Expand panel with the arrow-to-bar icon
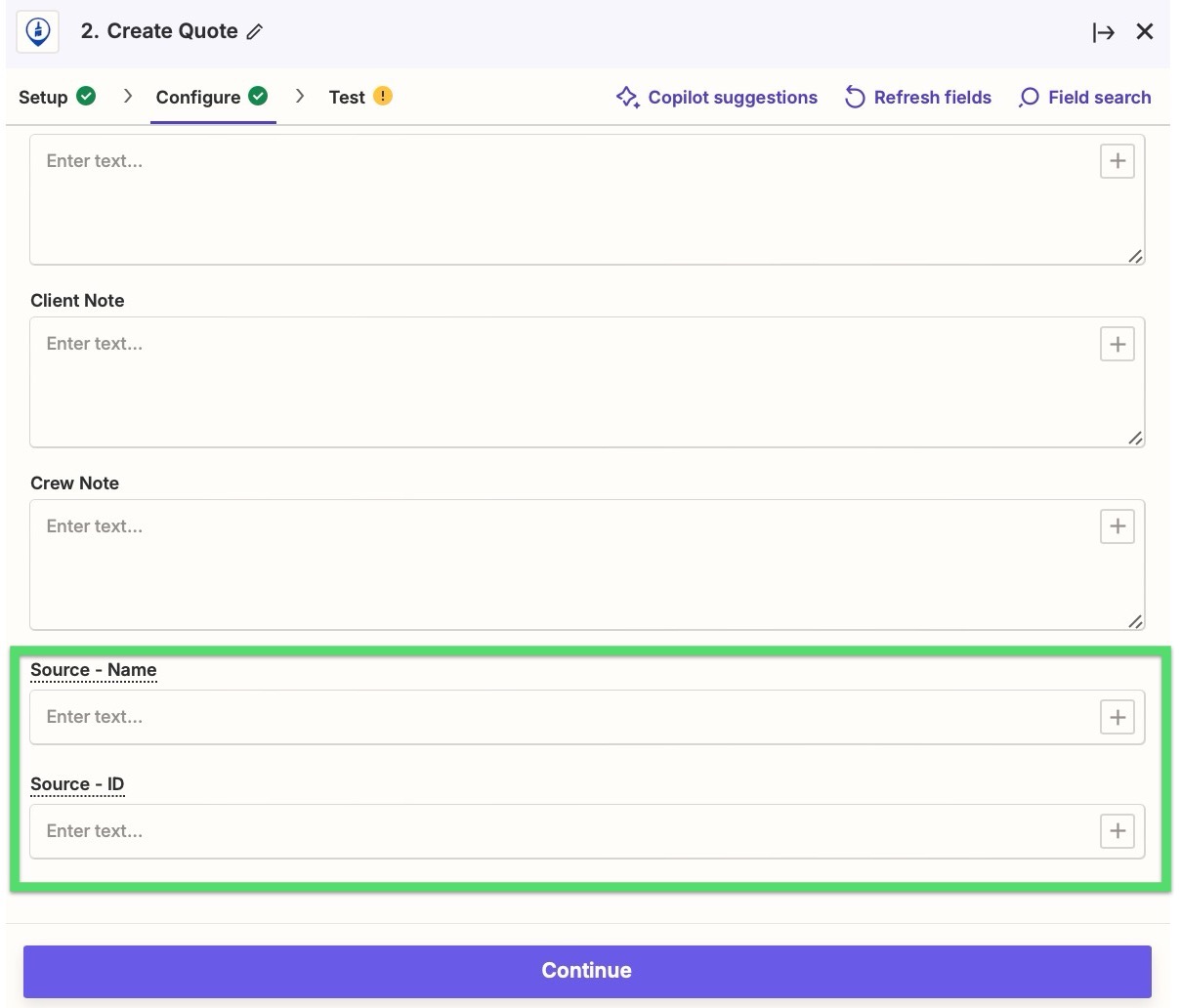 pos(1104,32)
